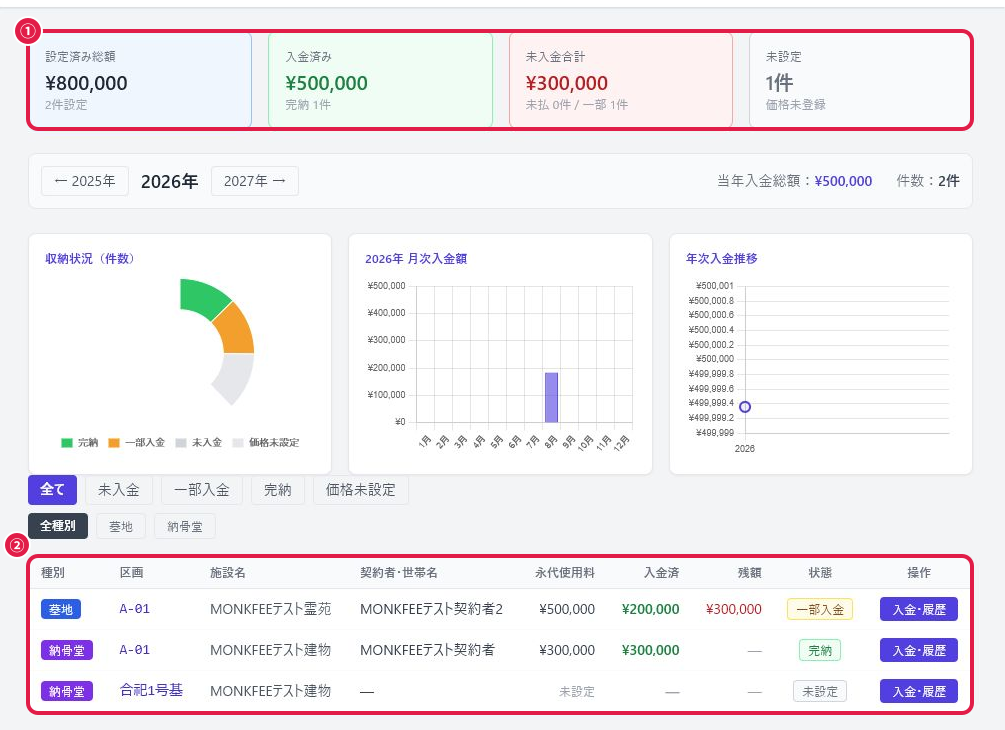Click the 墓地 type badge in first row
Viewport: 1005px width, 730px height.
pyautogui.click(x=61, y=610)
